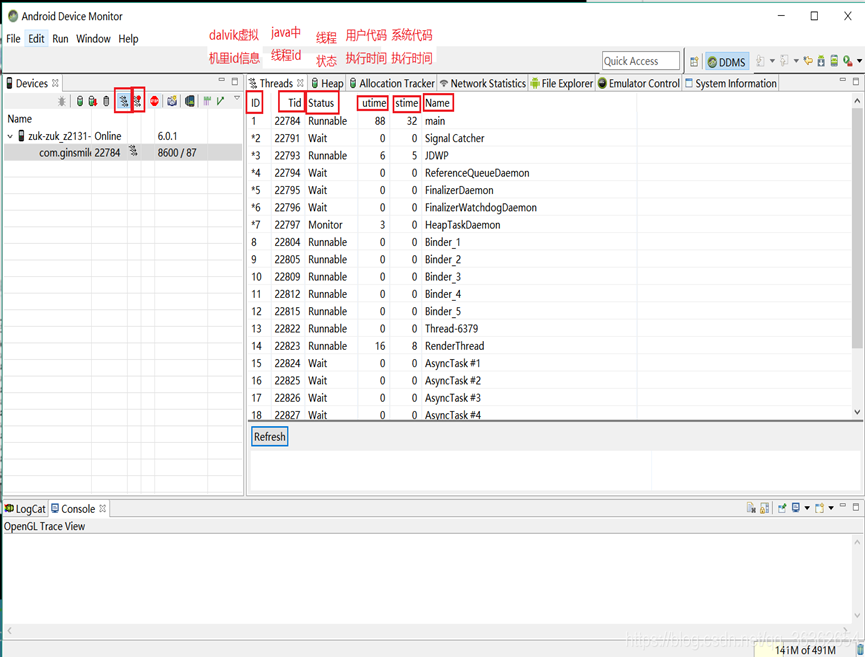Click the Cause GC trash can icon

[106, 101]
